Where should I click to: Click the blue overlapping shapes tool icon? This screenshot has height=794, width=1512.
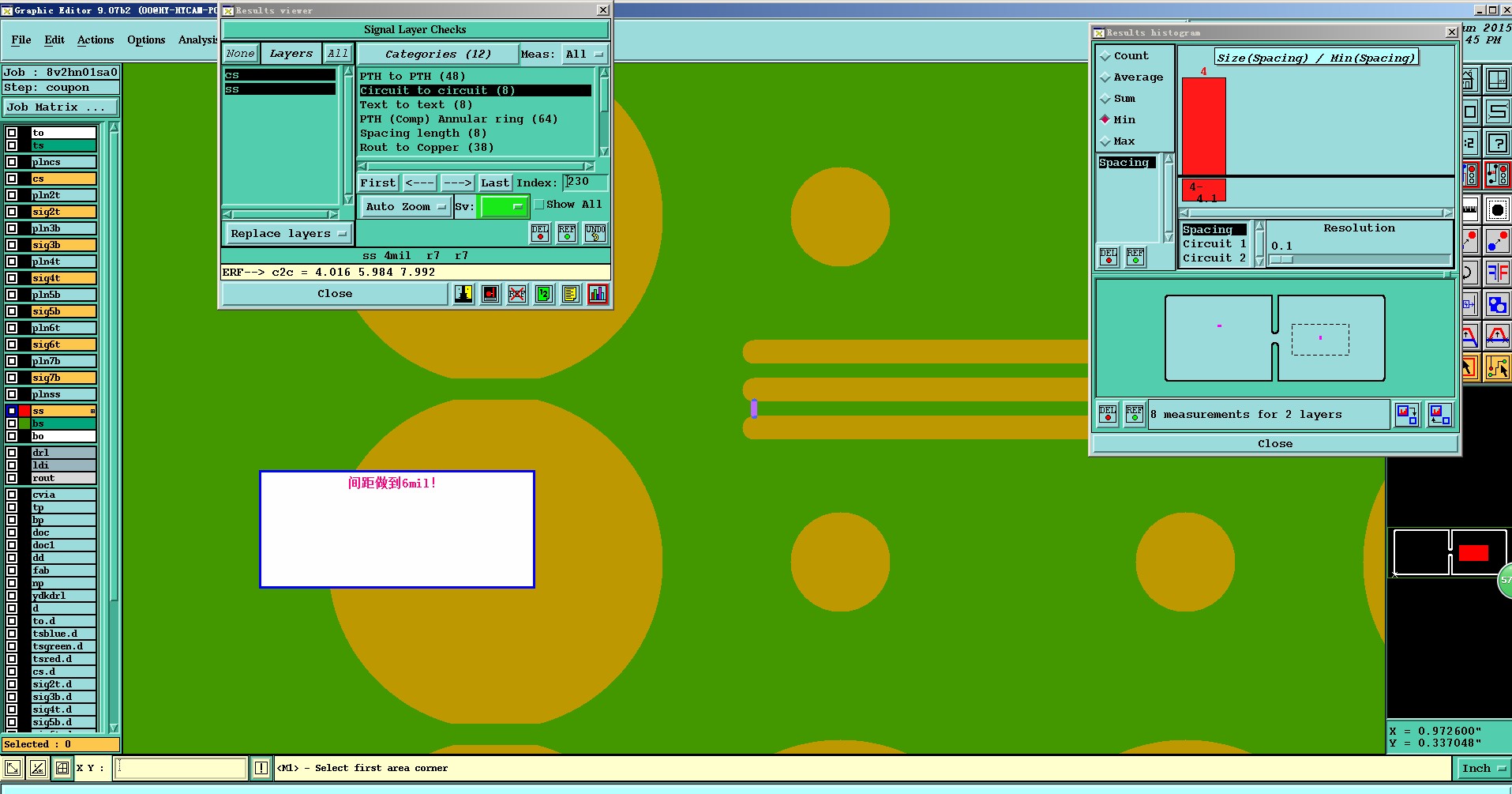click(x=1497, y=304)
